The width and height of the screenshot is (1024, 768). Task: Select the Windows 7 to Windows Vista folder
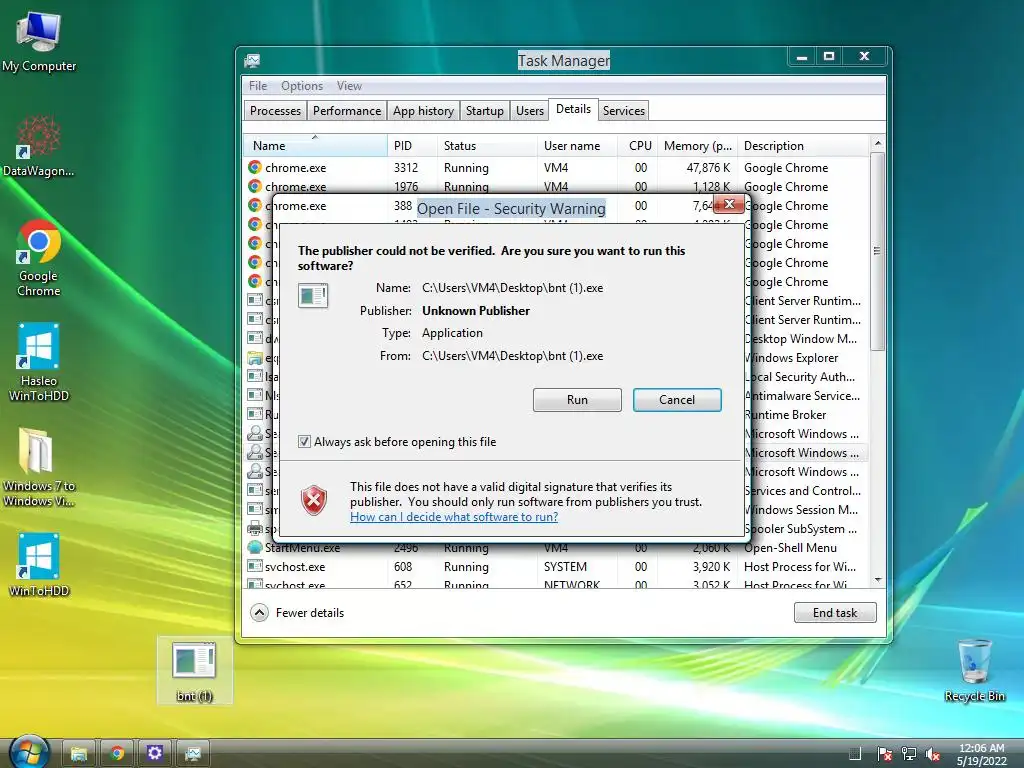[39, 467]
